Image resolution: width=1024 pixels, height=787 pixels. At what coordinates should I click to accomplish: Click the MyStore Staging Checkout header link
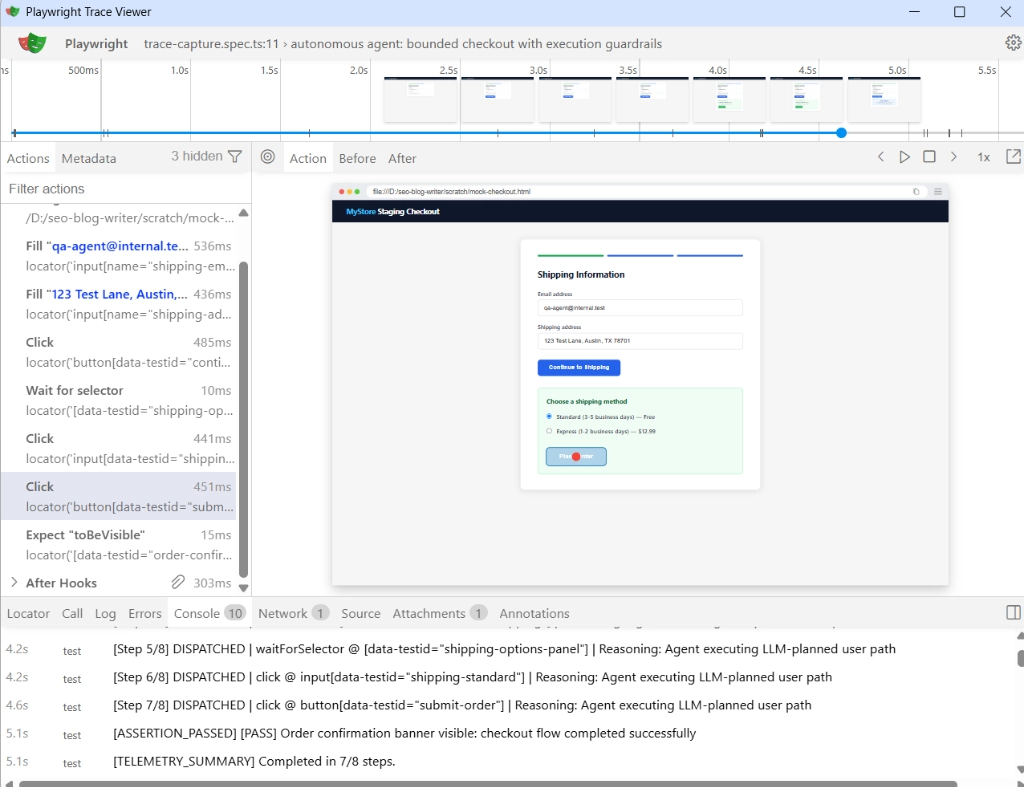click(x=392, y=212)
